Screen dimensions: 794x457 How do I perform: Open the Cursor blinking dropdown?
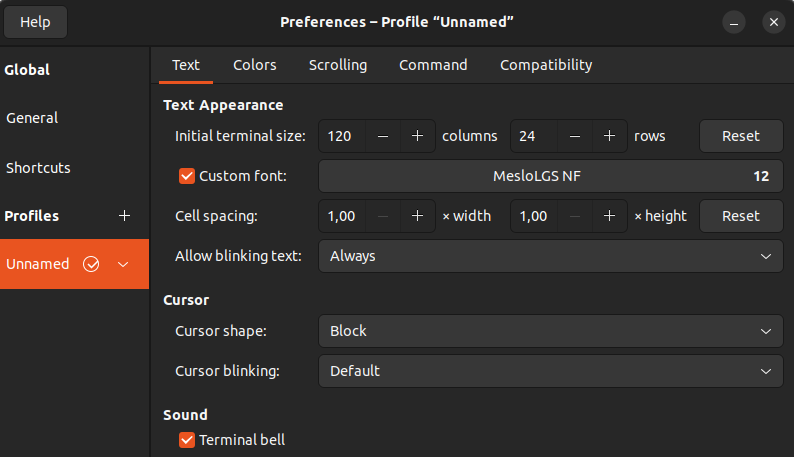(x=550, y=371)
